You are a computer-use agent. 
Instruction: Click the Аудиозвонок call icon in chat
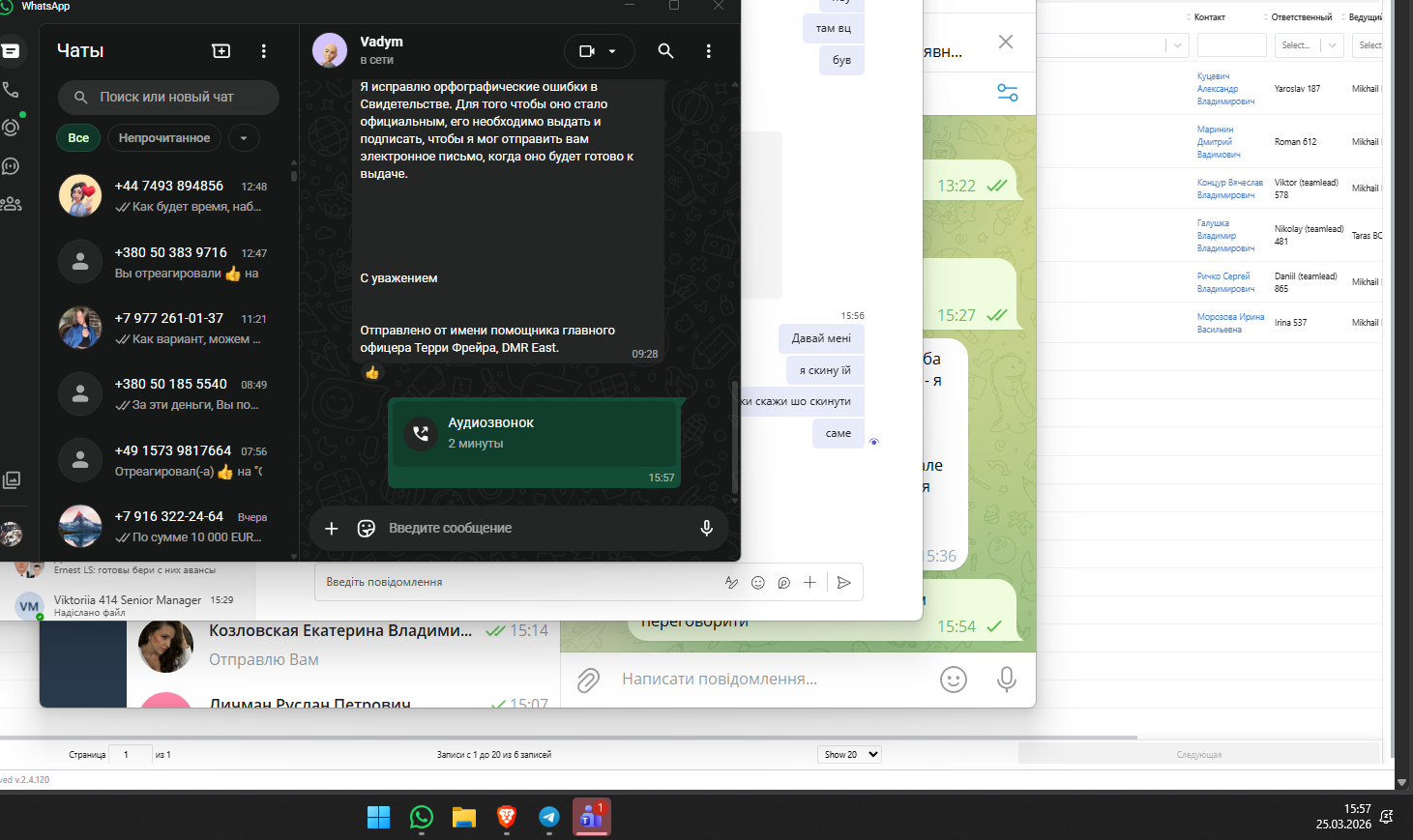[x=421, y=434]
